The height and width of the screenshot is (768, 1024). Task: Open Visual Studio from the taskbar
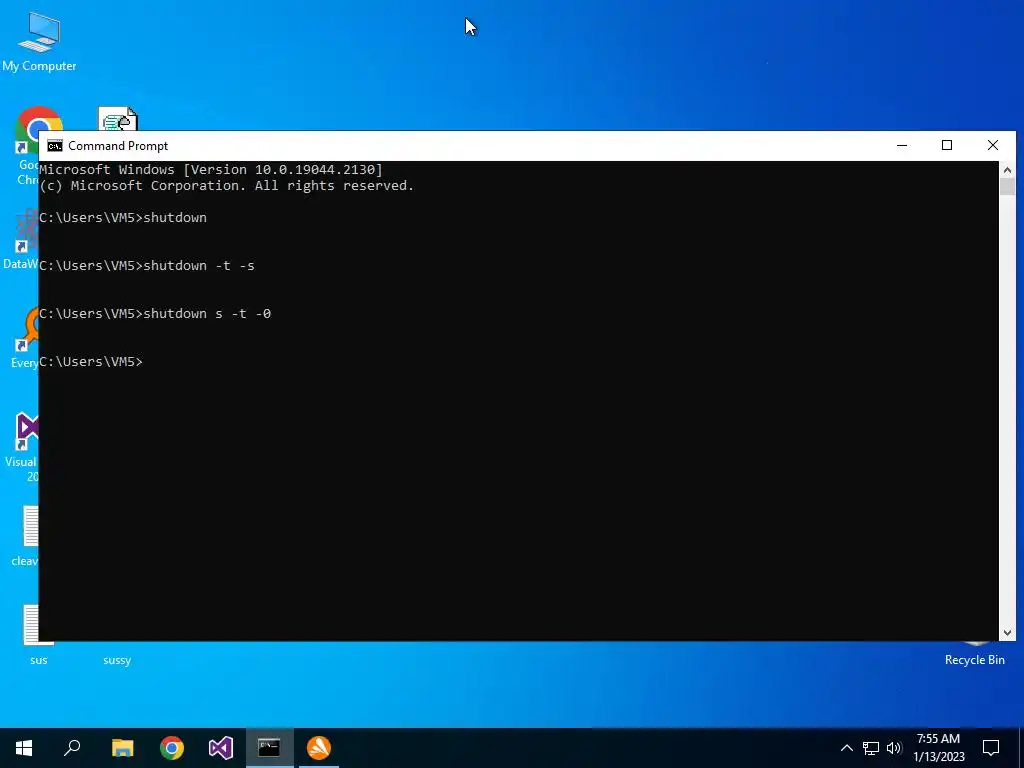[221, 748]
